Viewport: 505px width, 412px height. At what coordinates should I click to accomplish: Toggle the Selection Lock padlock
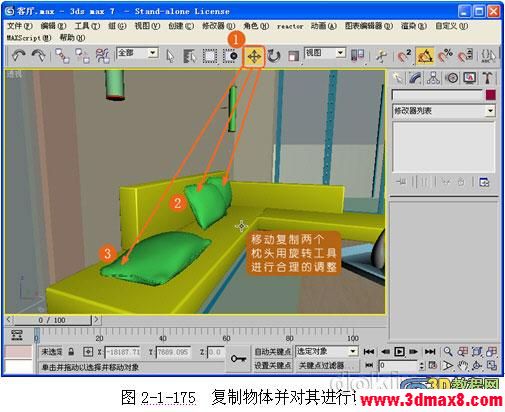71,352
